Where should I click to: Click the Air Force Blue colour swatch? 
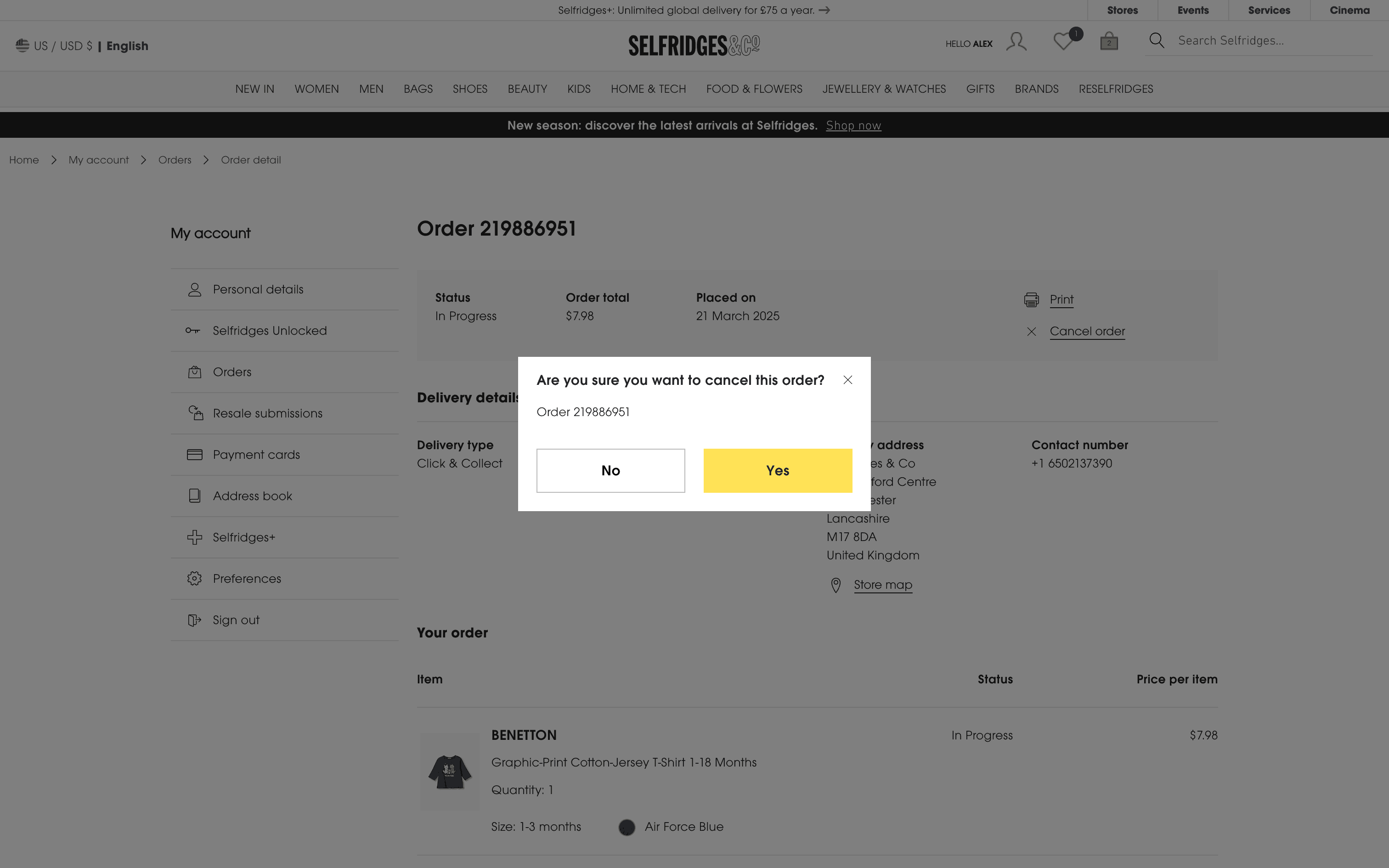coord(626,827)
